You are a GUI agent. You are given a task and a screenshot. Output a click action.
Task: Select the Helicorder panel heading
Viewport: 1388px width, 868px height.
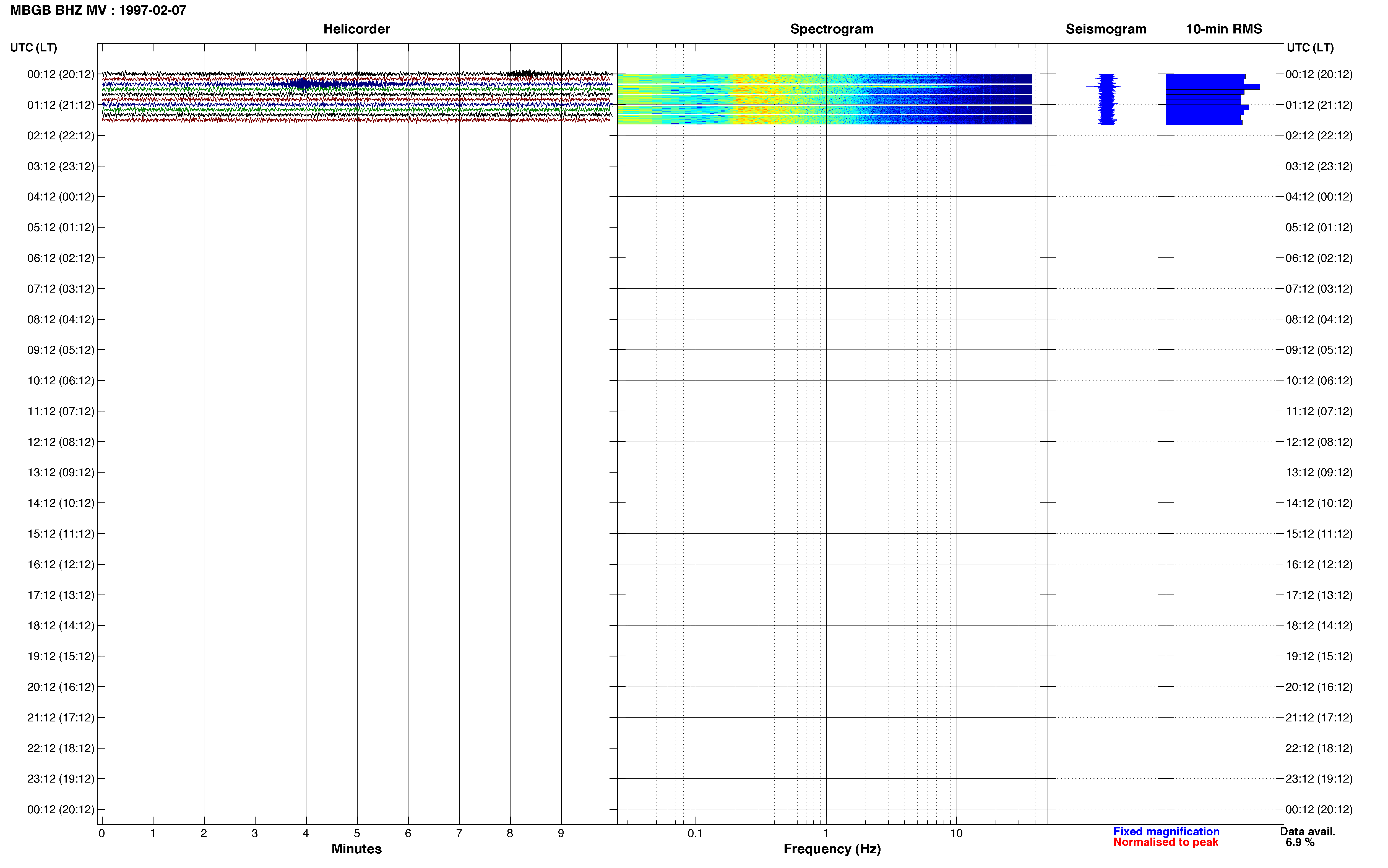[356, 29]
